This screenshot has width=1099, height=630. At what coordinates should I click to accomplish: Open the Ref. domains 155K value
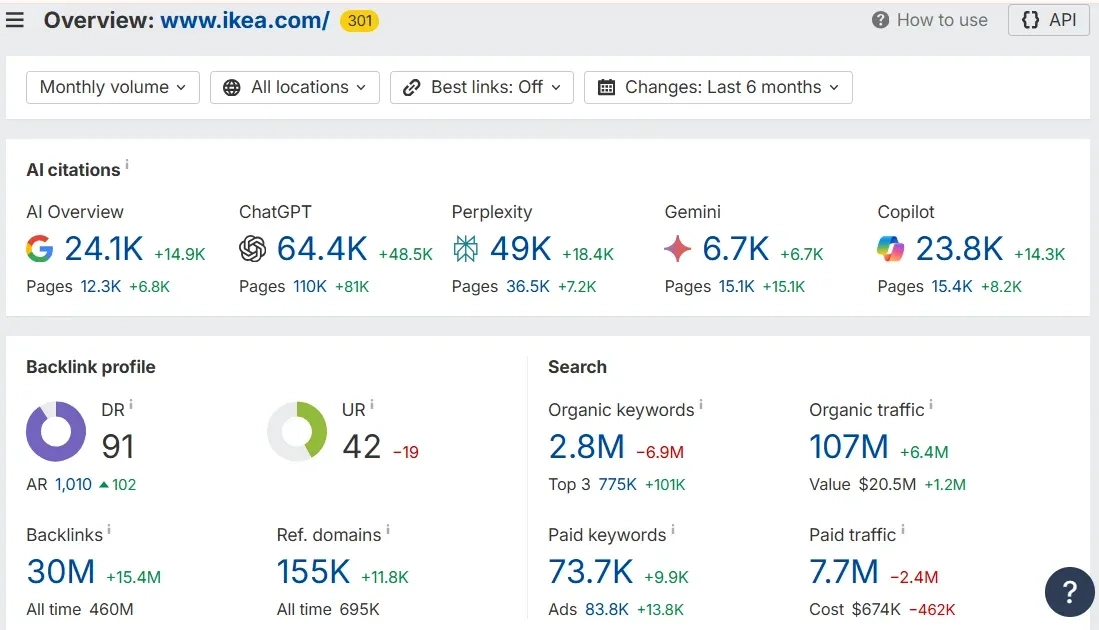[313, 571]
